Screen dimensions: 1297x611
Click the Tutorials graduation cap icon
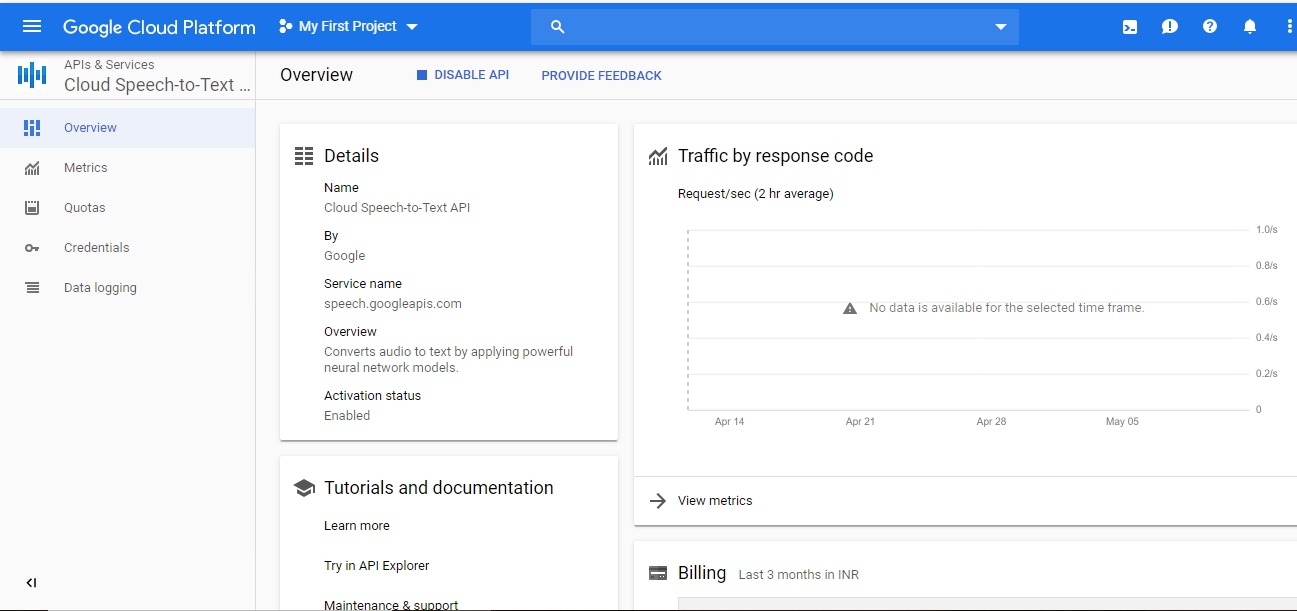[x=304, y=488]
